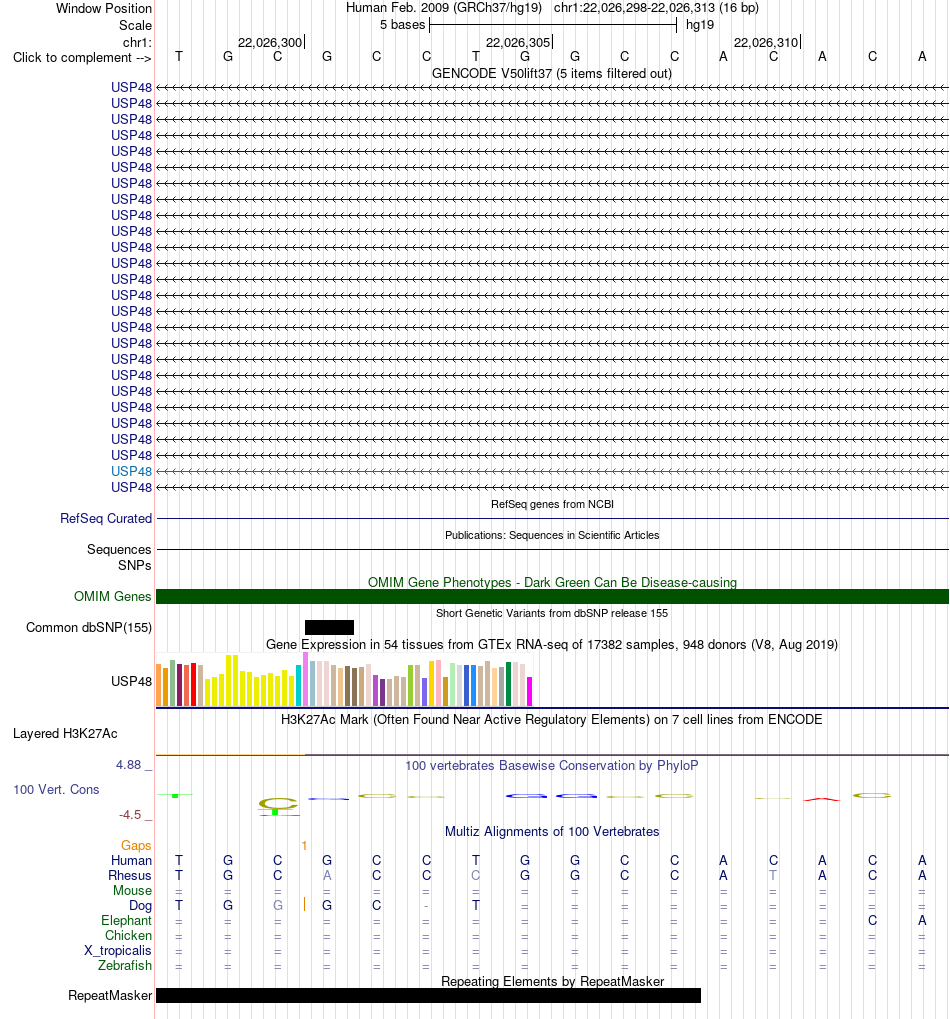Screen dimensions: 950x1019
Task: Open GTEx 'Gene Expression in 54 tissues' title
Action: [552, 645]
